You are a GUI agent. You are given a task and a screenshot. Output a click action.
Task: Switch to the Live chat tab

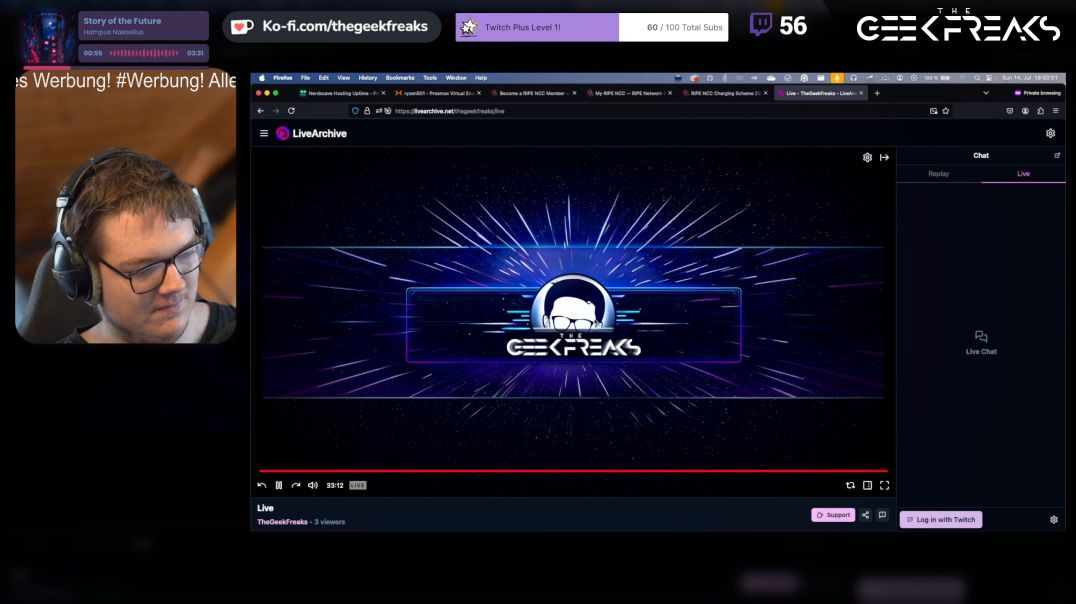point(1023,174)
